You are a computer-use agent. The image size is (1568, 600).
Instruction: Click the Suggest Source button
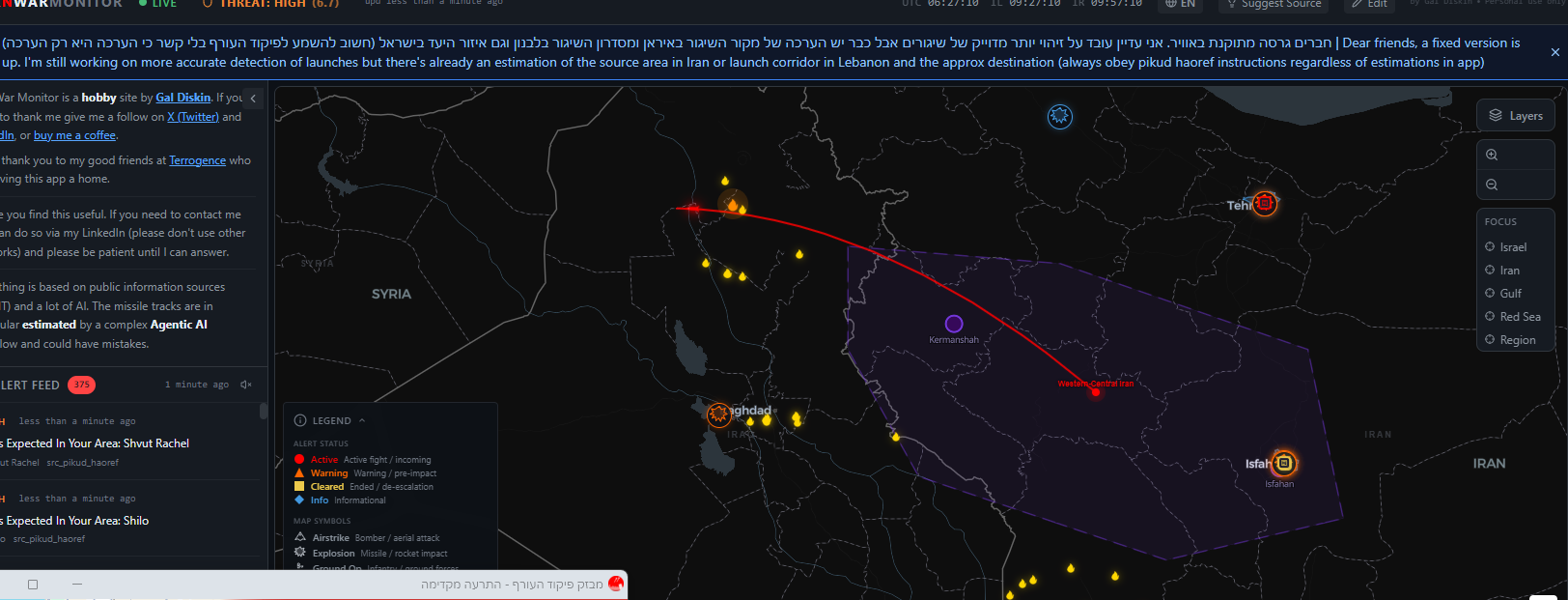1274,4
